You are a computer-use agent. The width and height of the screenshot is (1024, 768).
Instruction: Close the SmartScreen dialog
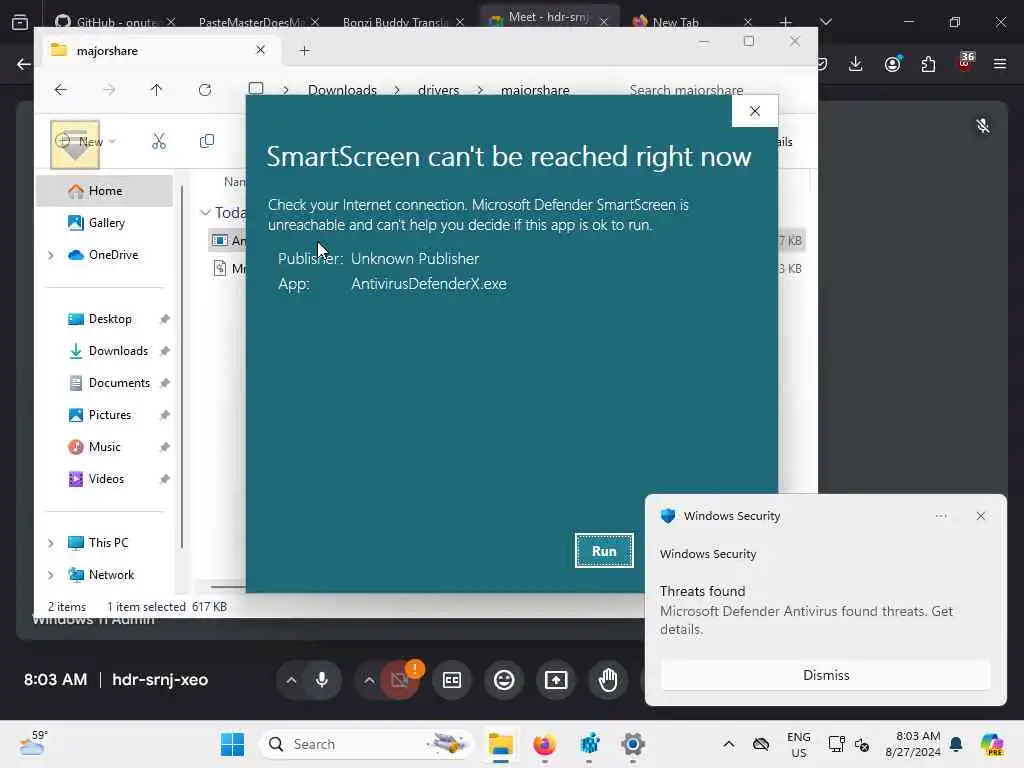755,111
